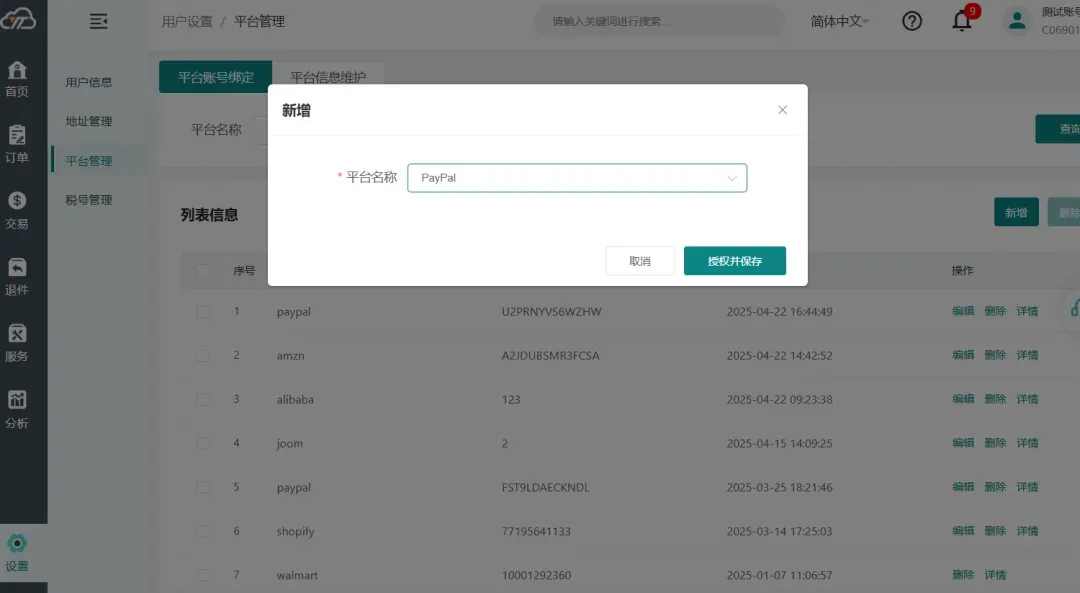The image size is (1080, 593).
Task: Collapse the sidebar with the hamburger icon
Action: (x=98, y=21)
